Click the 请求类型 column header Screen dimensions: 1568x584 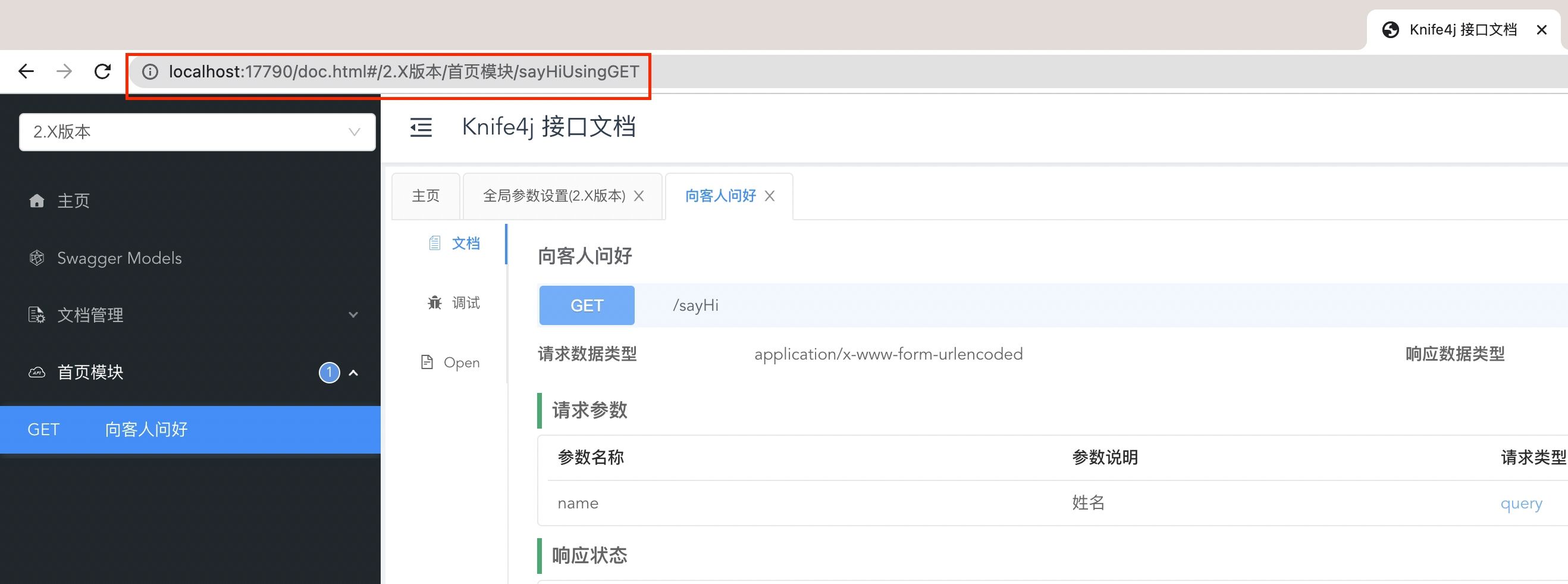click(1533, 457)
